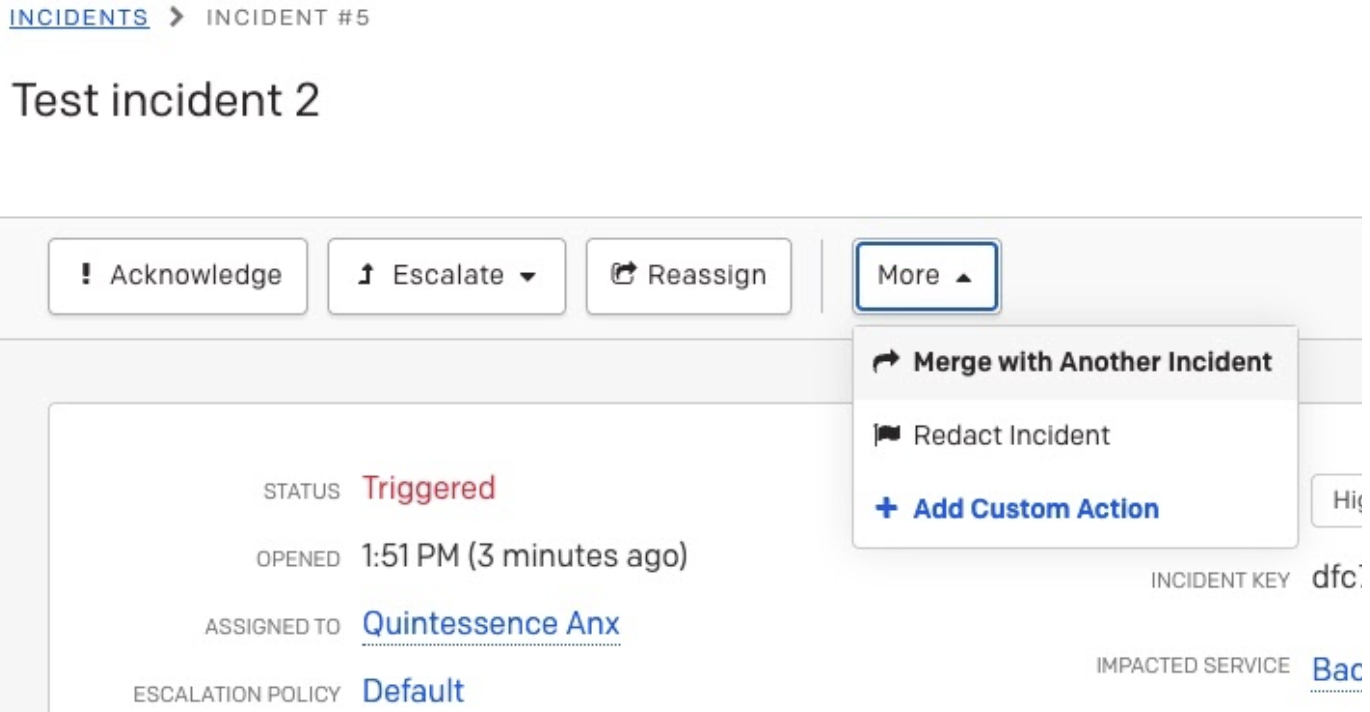The width and height of the screenshot is (1370, 712).
Task: Go back to Incidents breadcrumb link
Action: pyautogui.click(x=79, y=17)
